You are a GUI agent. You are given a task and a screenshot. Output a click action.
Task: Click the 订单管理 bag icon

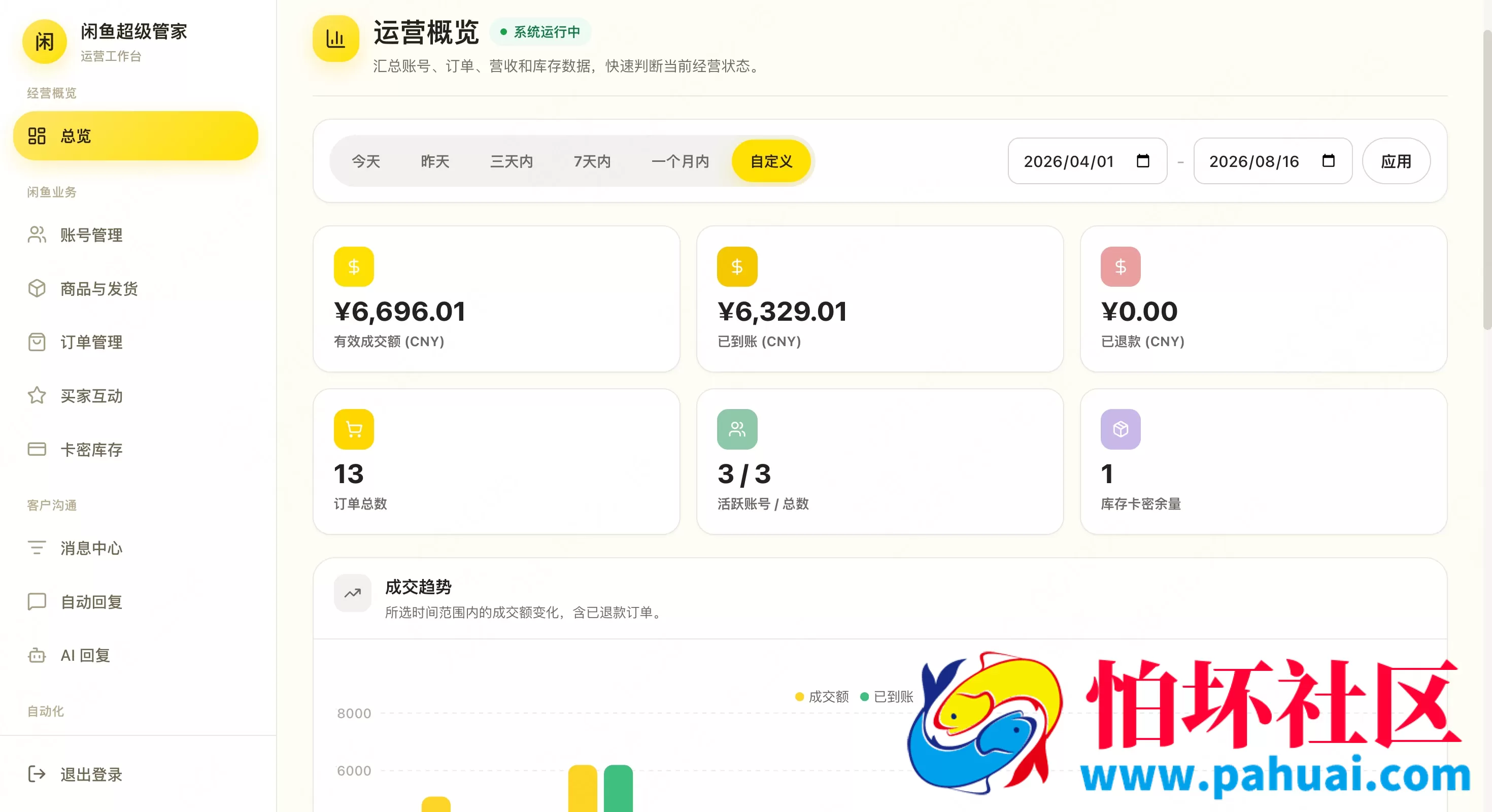pyautogui.click(x=37, y=342)
